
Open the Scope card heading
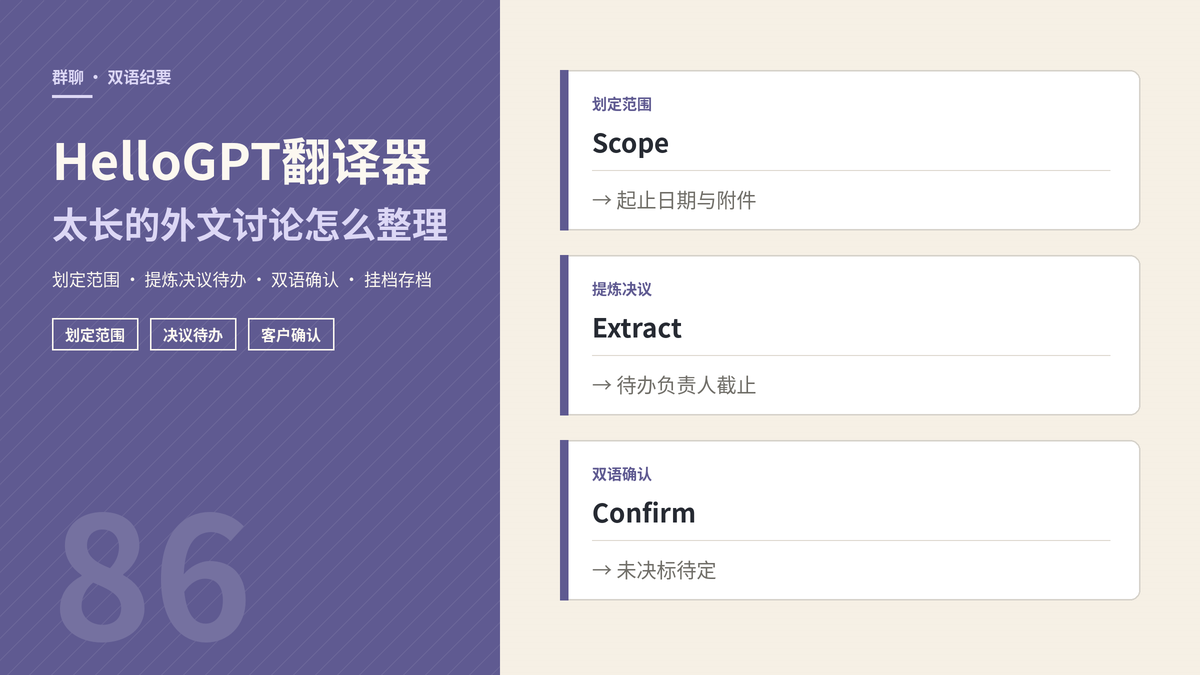[630, 143]
